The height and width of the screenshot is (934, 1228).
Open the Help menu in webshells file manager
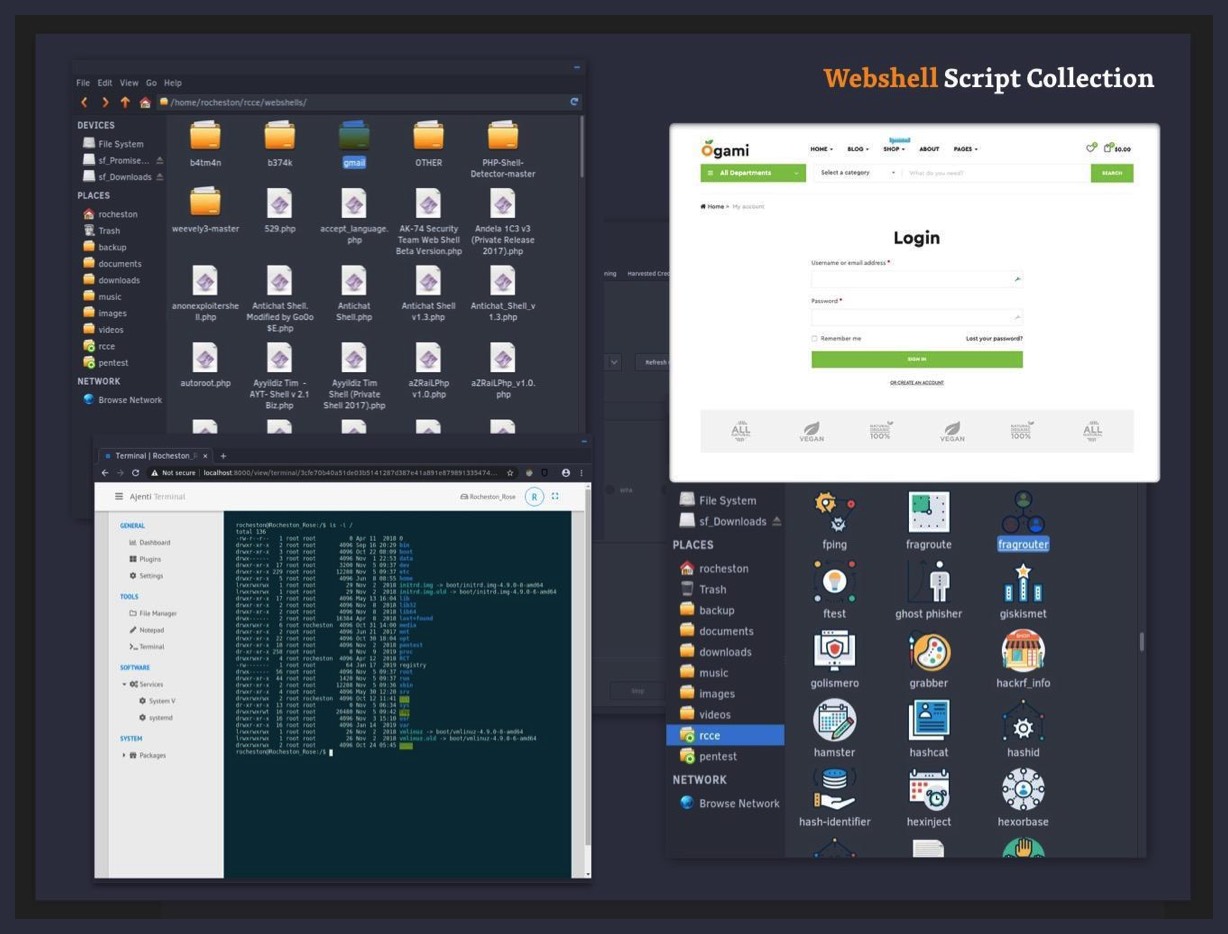tap(173, 83)
